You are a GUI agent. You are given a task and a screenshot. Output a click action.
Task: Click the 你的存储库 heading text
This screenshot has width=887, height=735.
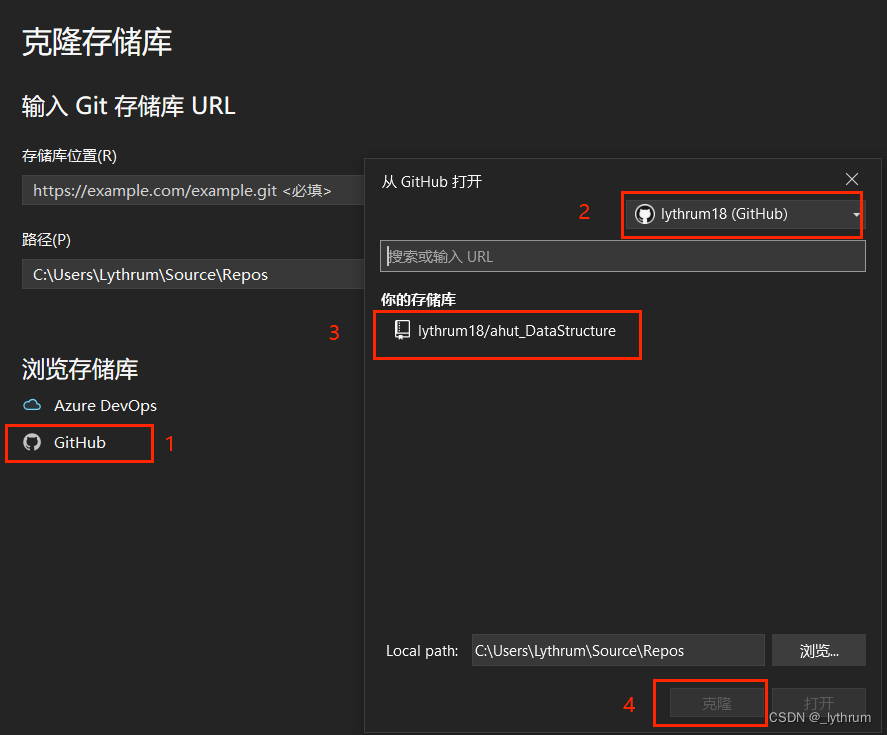[418, 299]
